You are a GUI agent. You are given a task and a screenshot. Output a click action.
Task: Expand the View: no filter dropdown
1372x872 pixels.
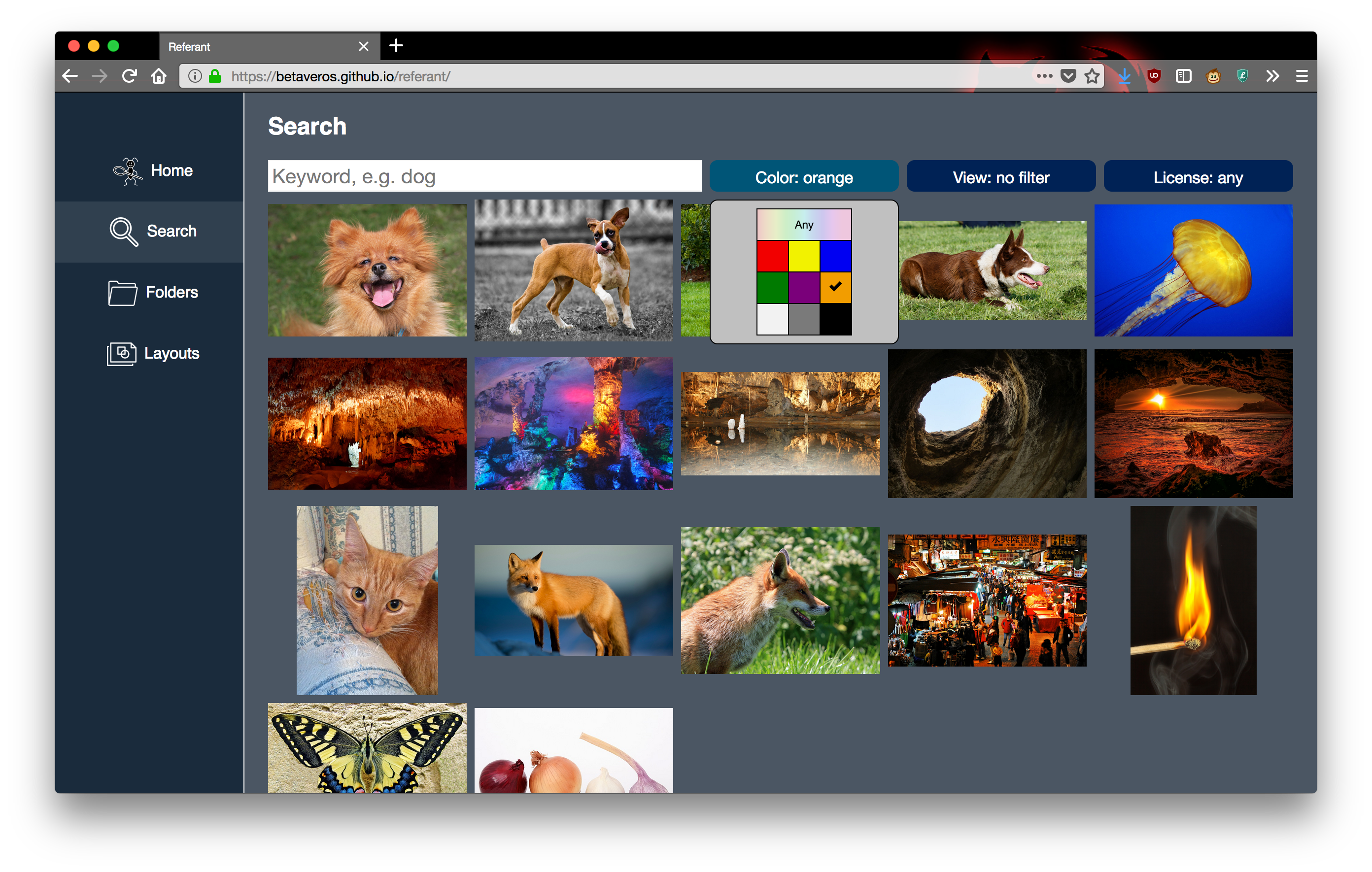click(x=1001, y=177)
